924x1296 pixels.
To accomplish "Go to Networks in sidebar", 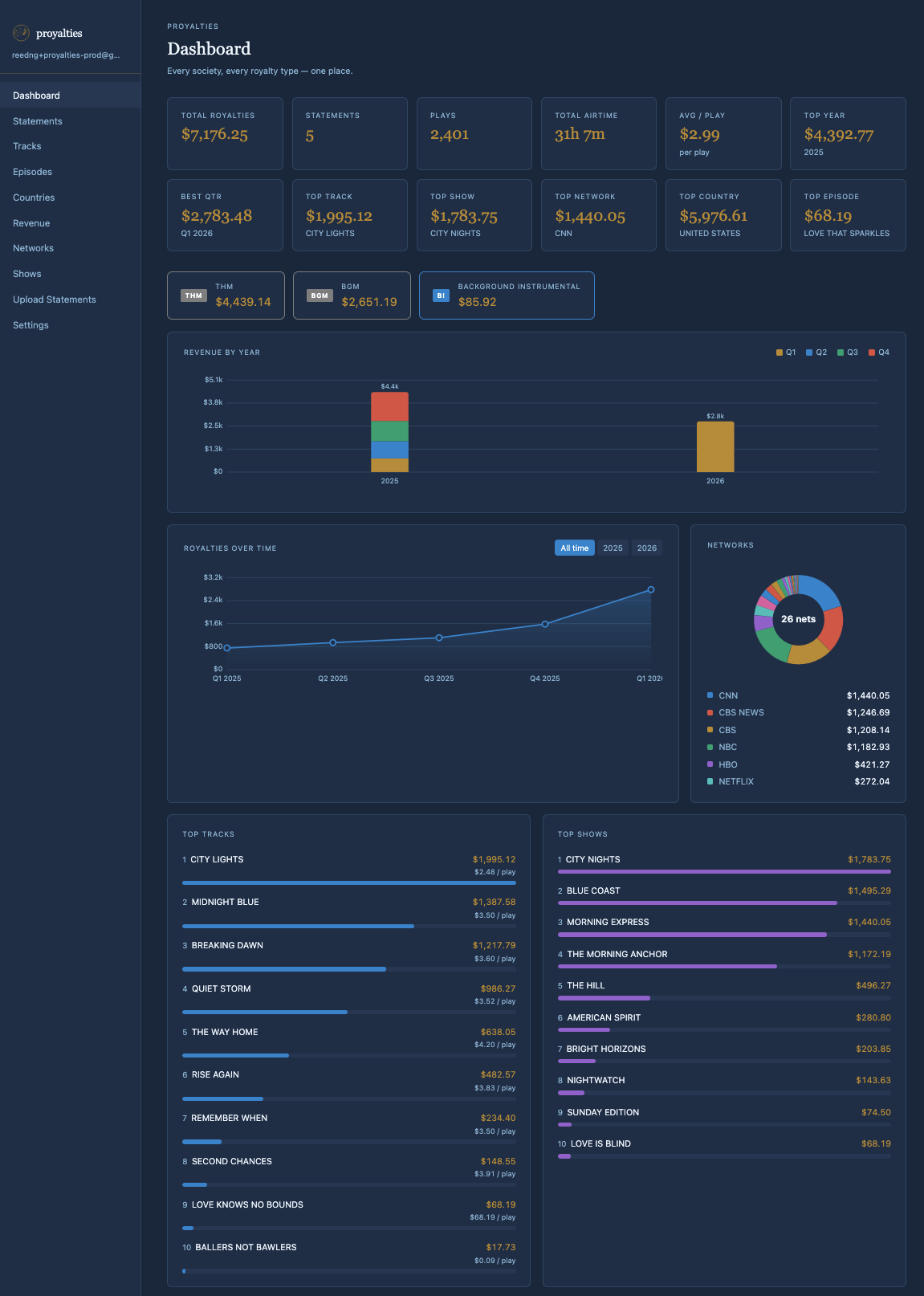I will [70, 248].
